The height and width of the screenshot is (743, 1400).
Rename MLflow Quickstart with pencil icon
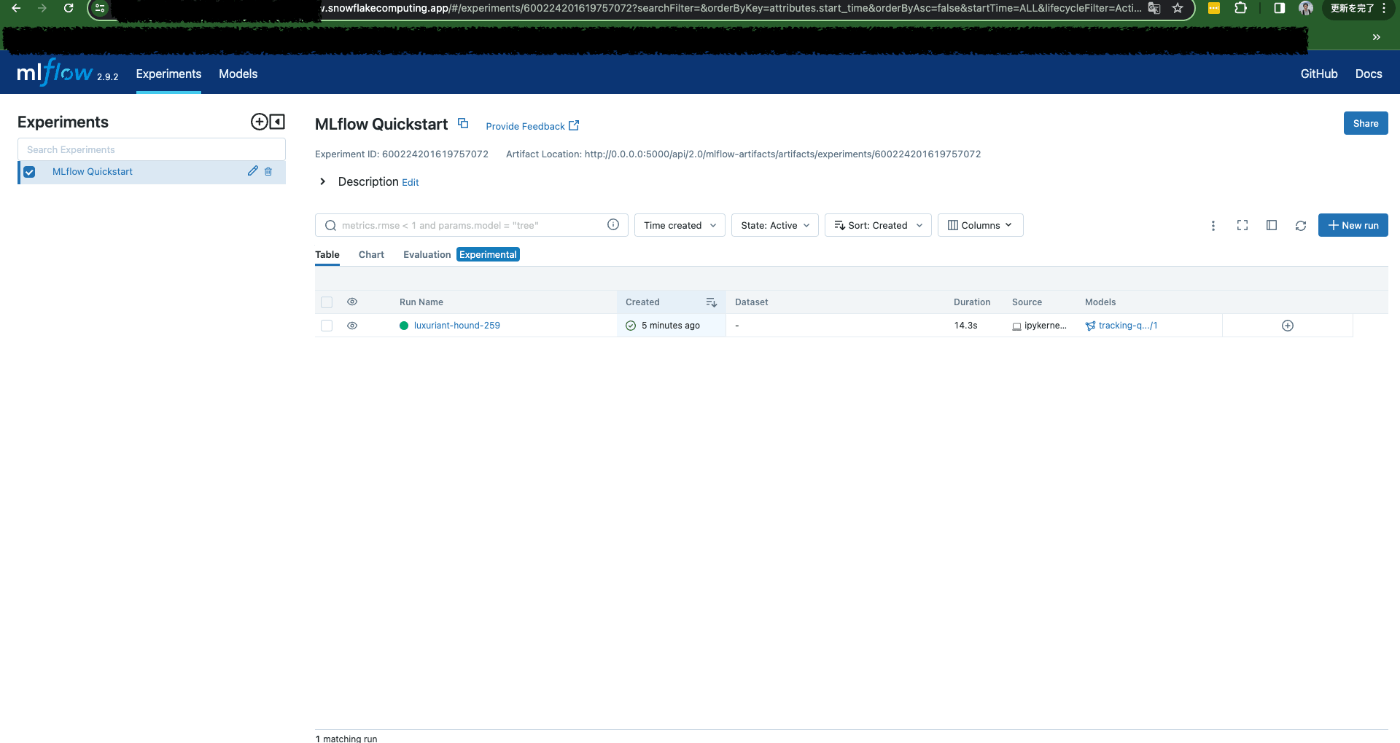253,171
